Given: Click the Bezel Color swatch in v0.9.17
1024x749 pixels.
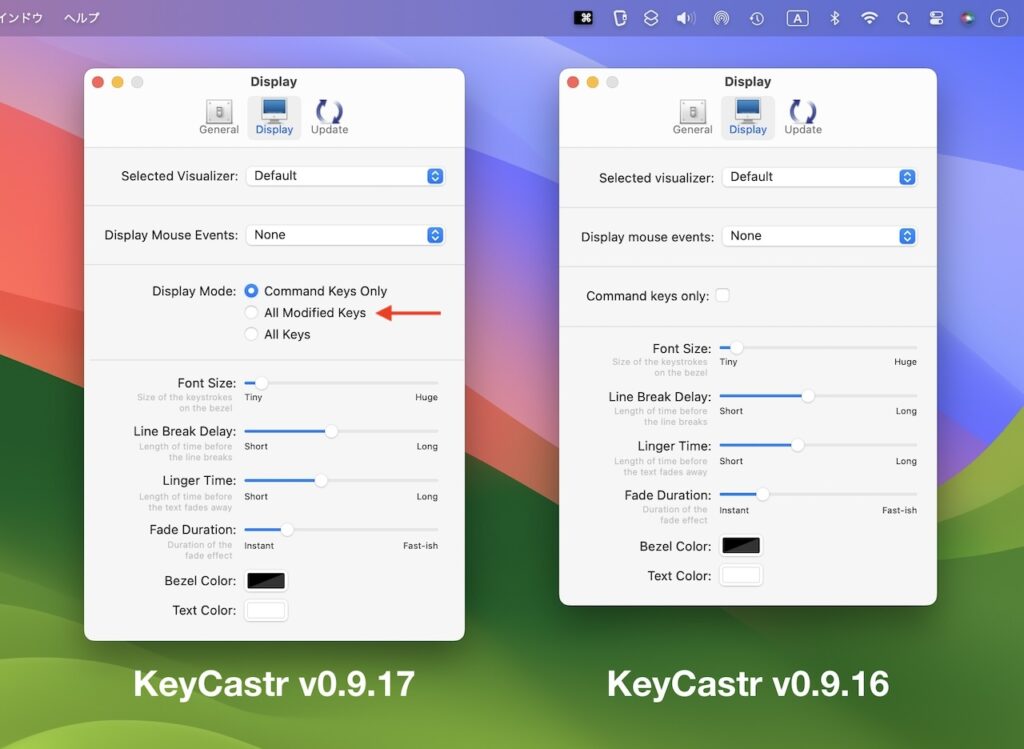Looking at the screenshot, I should click(266, 580).
